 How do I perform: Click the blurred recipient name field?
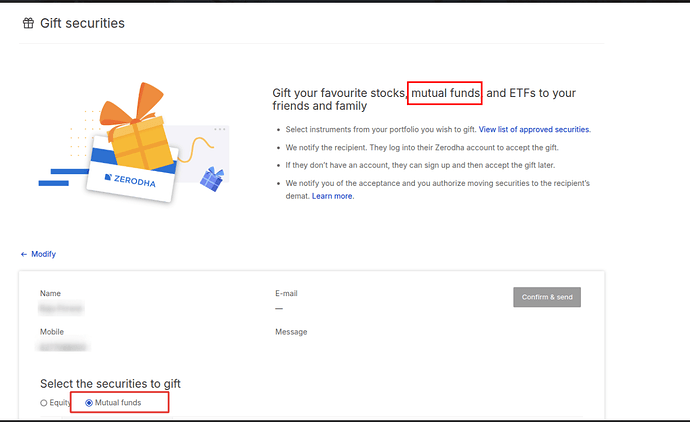tap(61, 308)
